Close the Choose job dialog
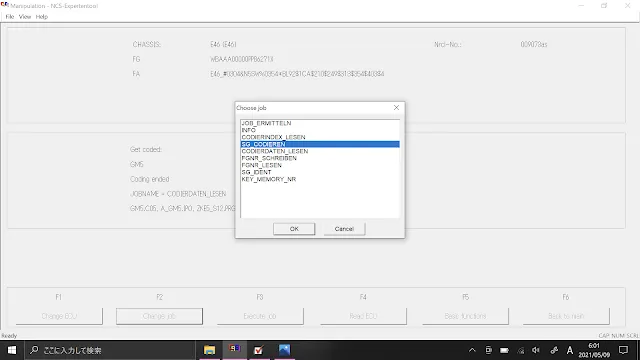Screen dimensions: 640x360 click(396, 107)
